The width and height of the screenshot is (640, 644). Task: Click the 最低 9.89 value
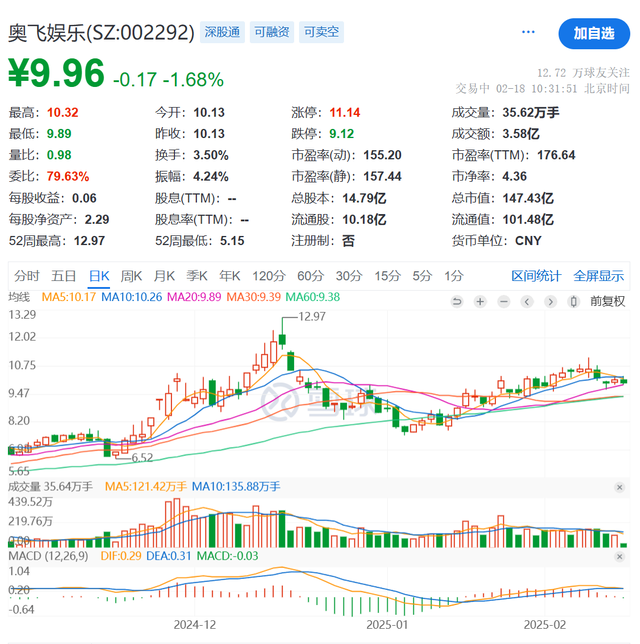59,134
